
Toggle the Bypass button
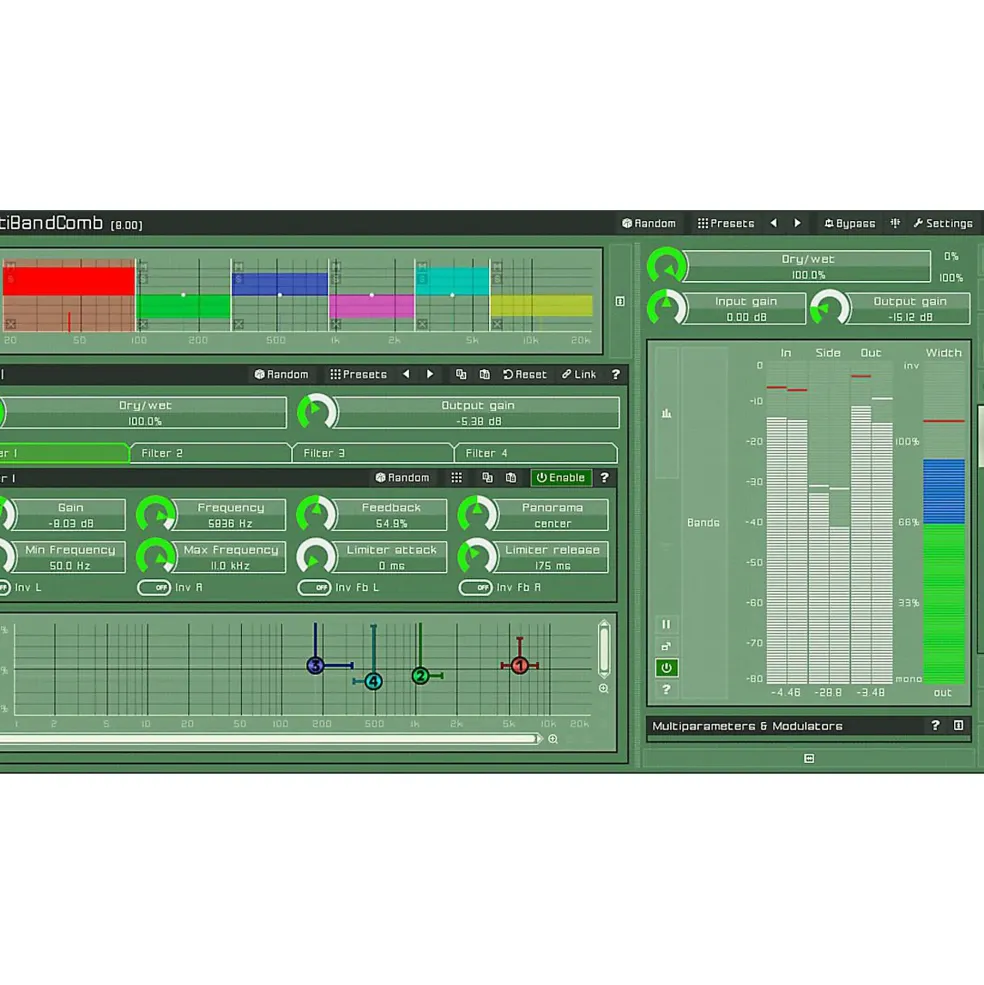pyautogui.click(x=849, y=224)
